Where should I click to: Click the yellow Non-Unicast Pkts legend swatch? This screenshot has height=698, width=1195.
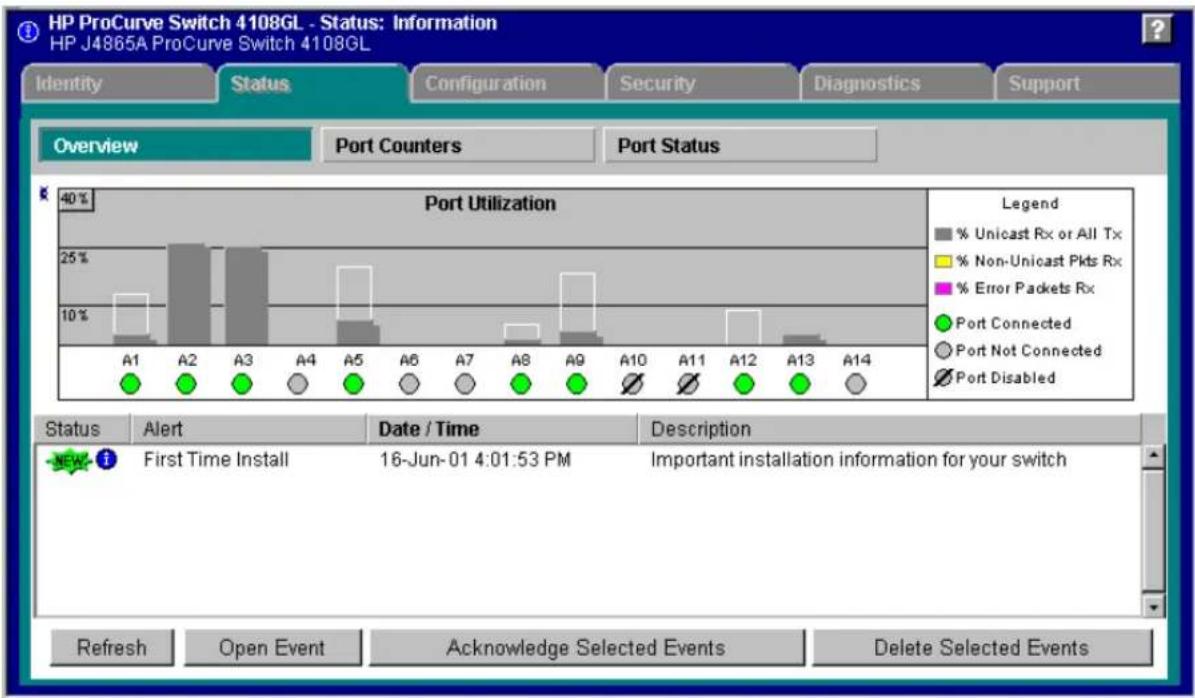tap(944, 261)
